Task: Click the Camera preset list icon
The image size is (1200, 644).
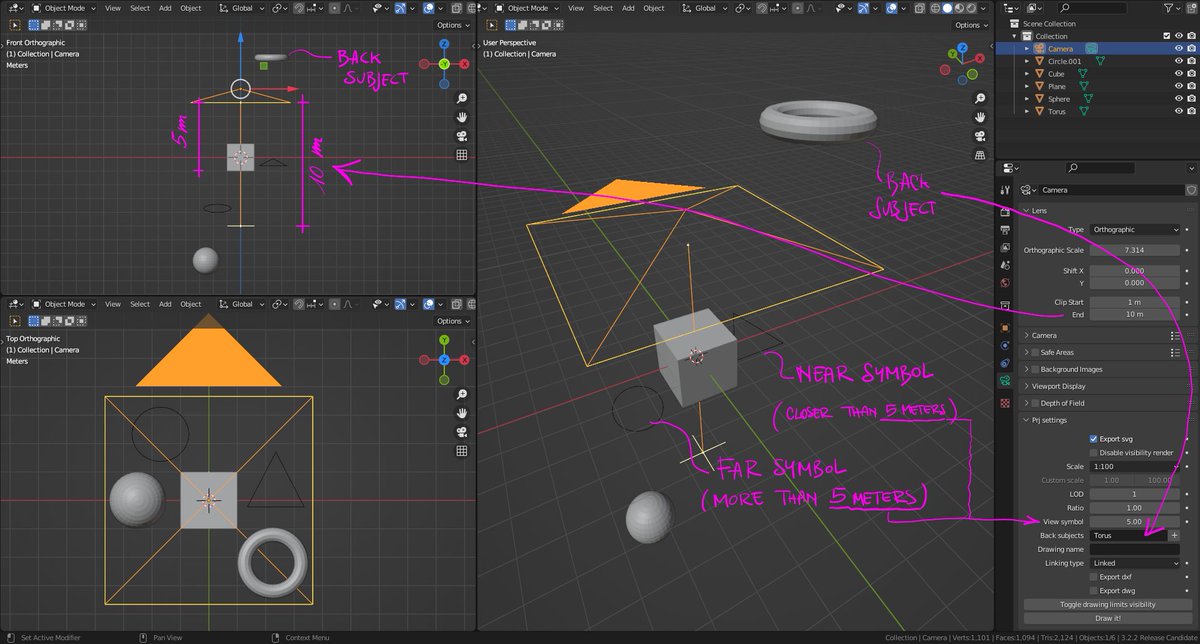Action: pyautogui.click(x=1175, y=336)
